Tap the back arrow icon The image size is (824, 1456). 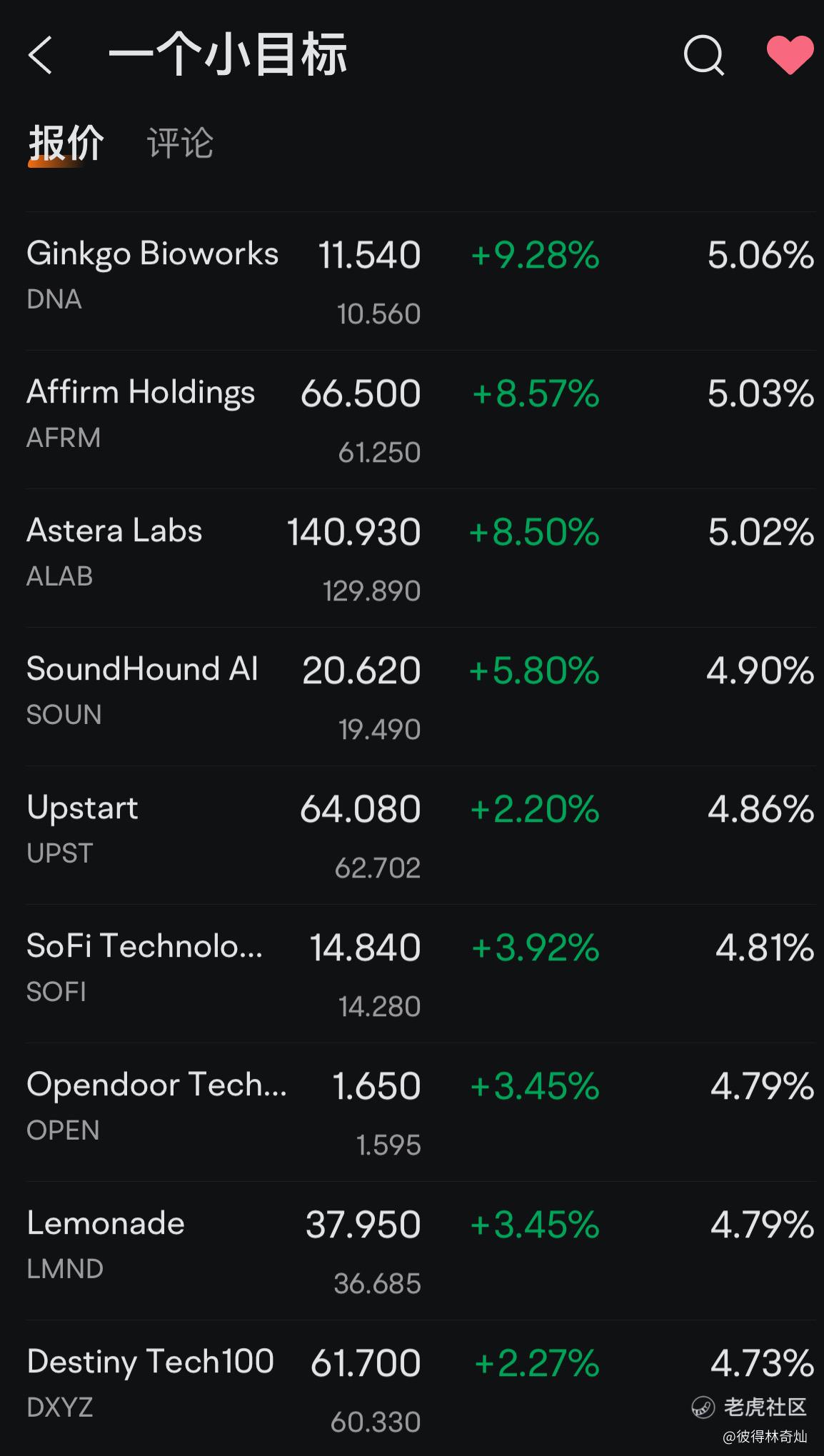(x=41, y=55)
